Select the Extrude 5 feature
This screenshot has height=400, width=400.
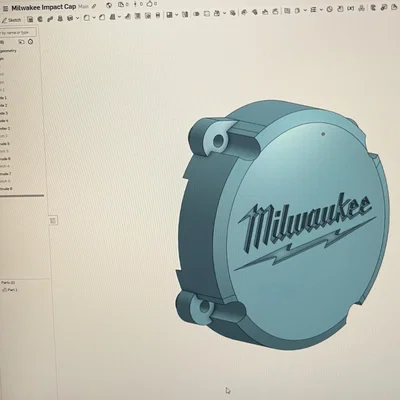[x=5, y=144]
